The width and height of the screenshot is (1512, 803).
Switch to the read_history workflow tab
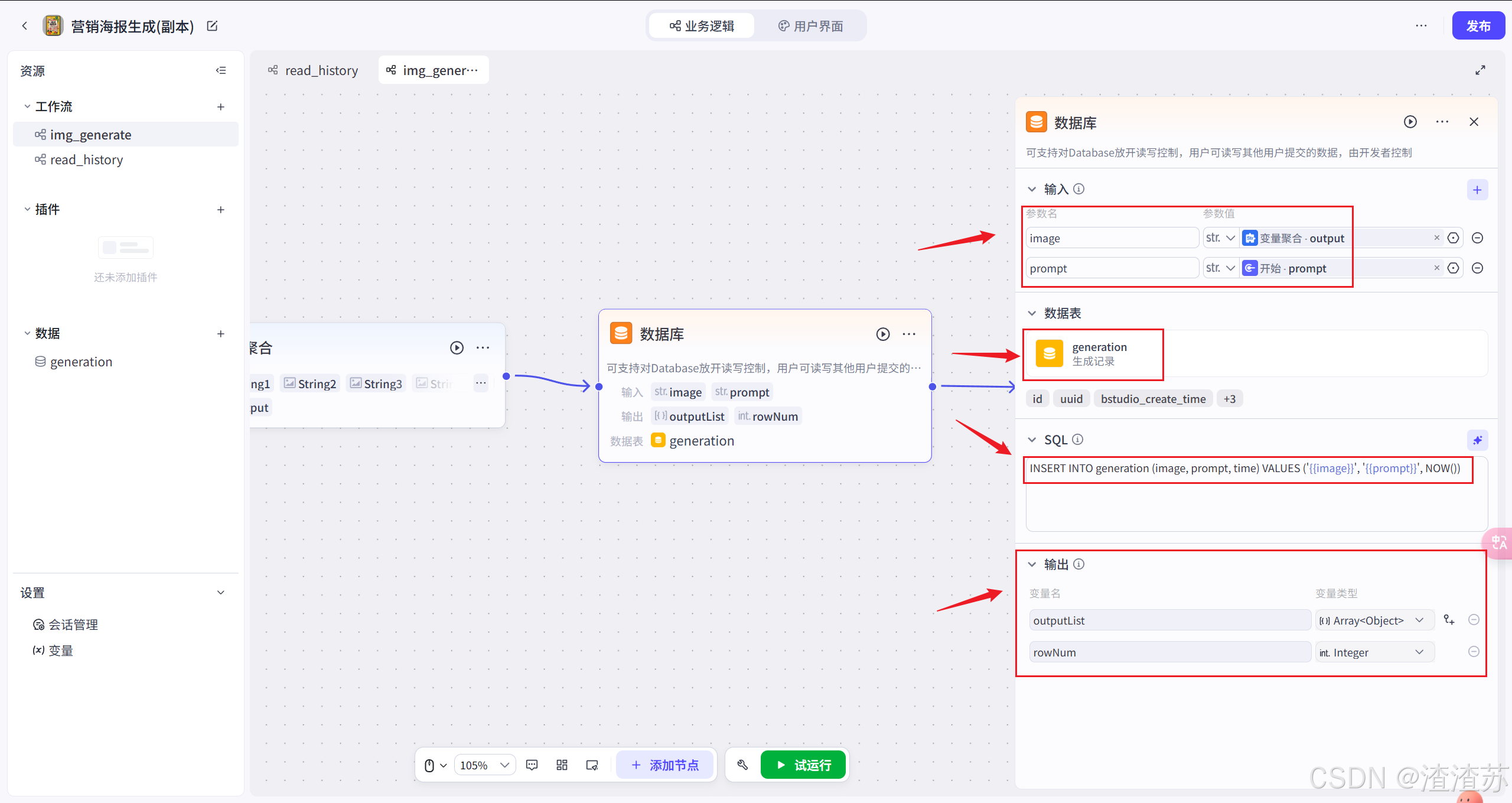(314, 70)
